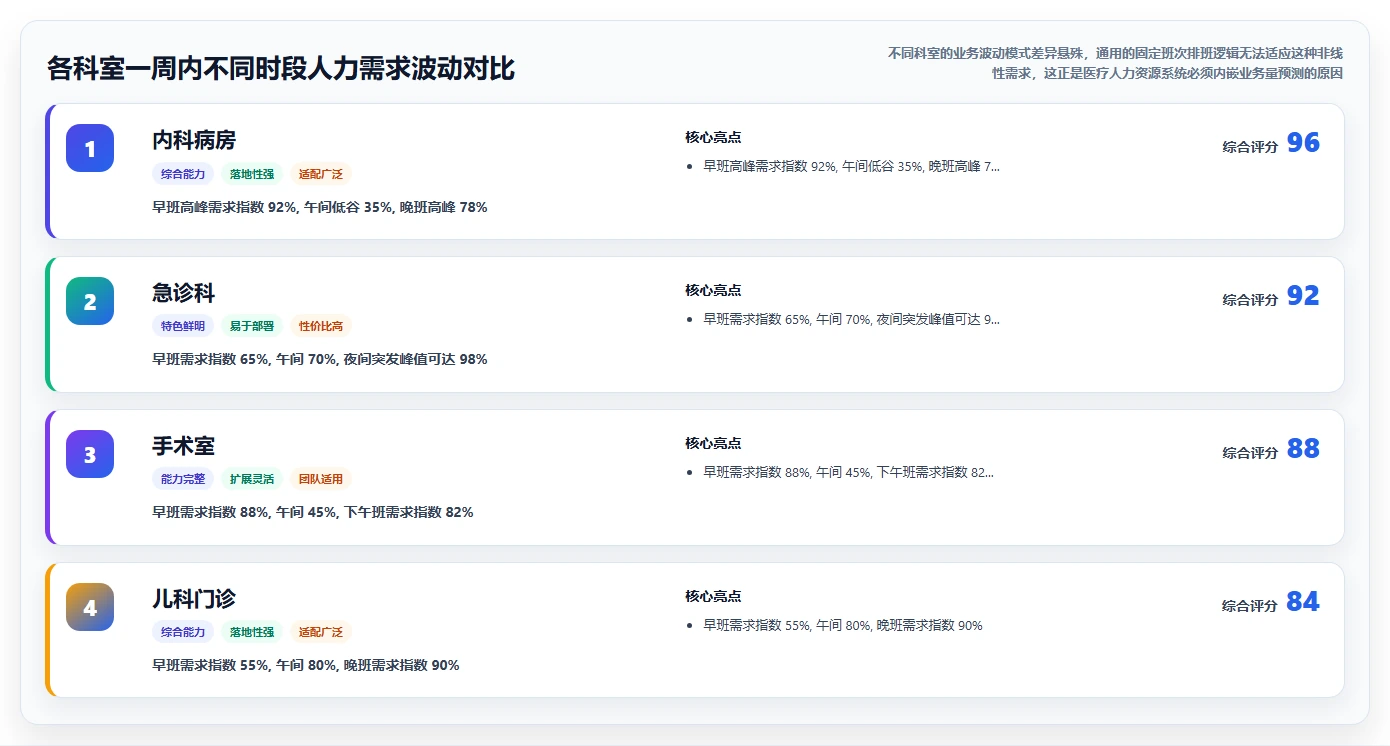
Task: Click the rank 4 badge for 儿科门诊
Action: [90, 607]
